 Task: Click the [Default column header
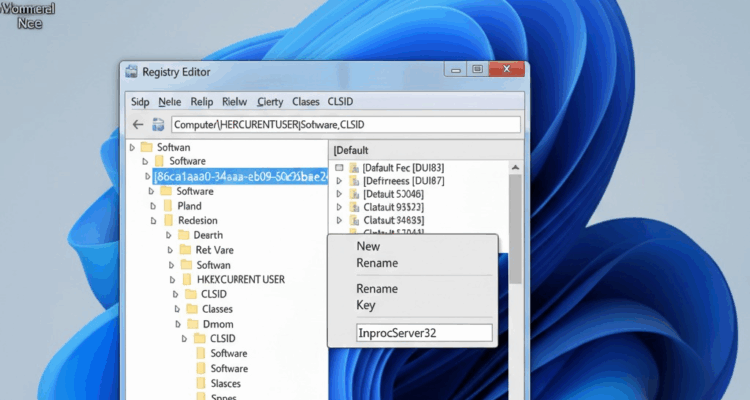(x=351, y=150)
